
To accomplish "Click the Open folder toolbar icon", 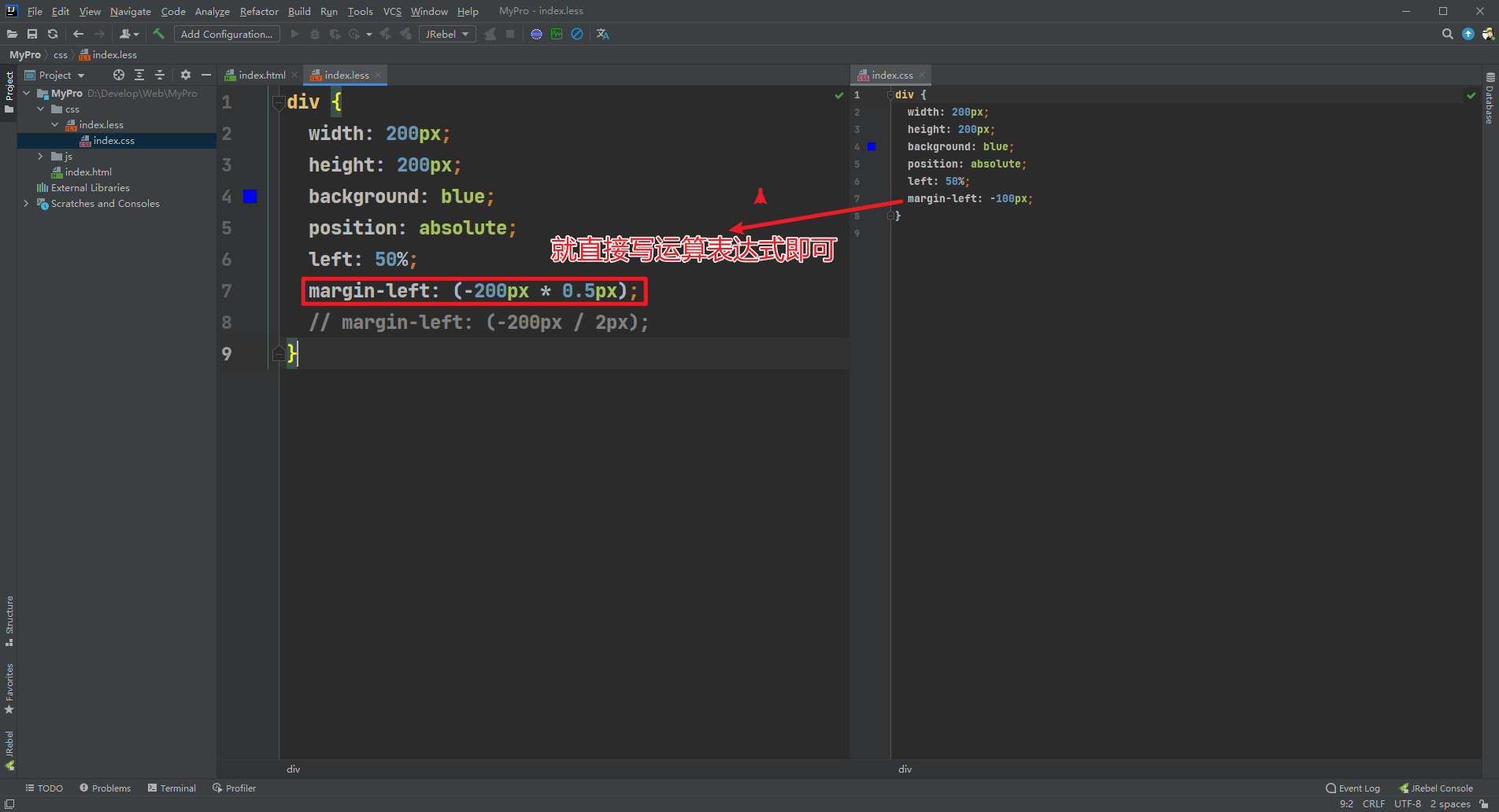I will click(x=12, y=34).
